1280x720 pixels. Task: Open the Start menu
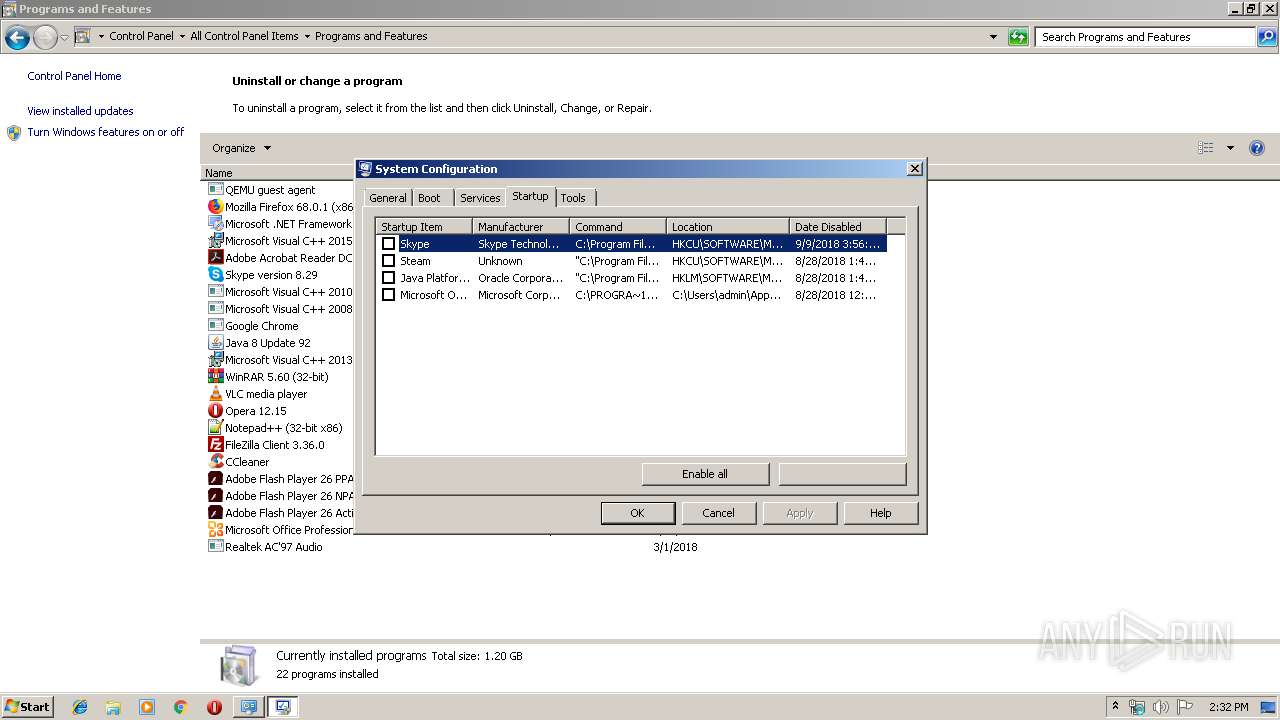coord(28,707)
